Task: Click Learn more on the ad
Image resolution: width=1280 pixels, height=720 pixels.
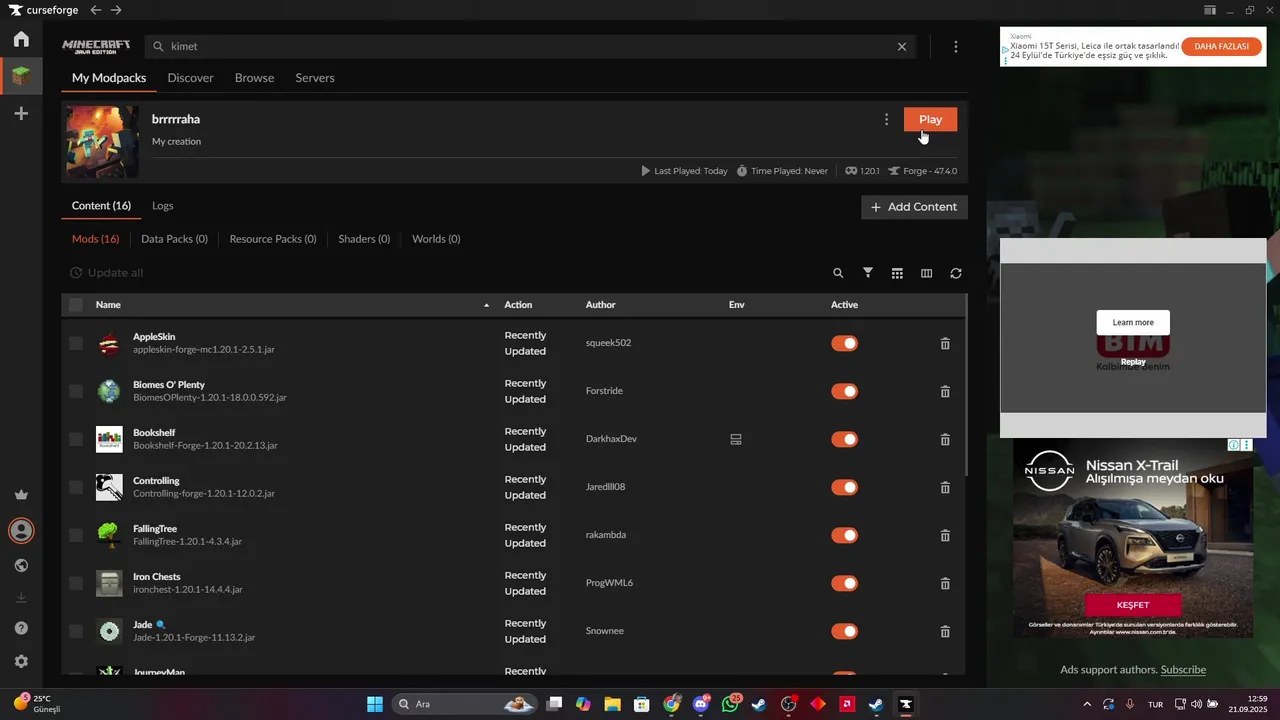Action: (x=1133, y=322)
